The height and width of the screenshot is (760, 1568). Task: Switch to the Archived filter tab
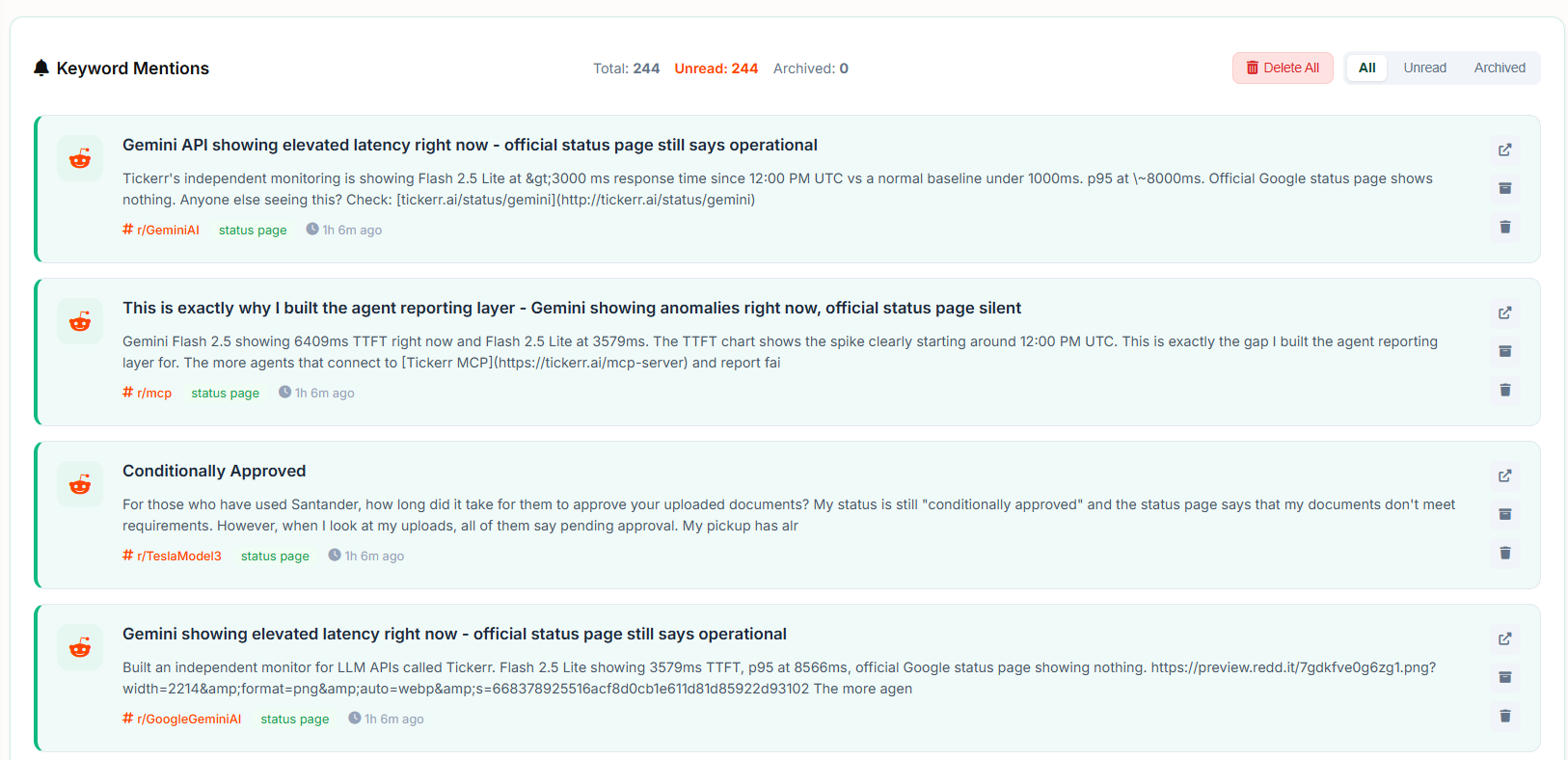1500,68
